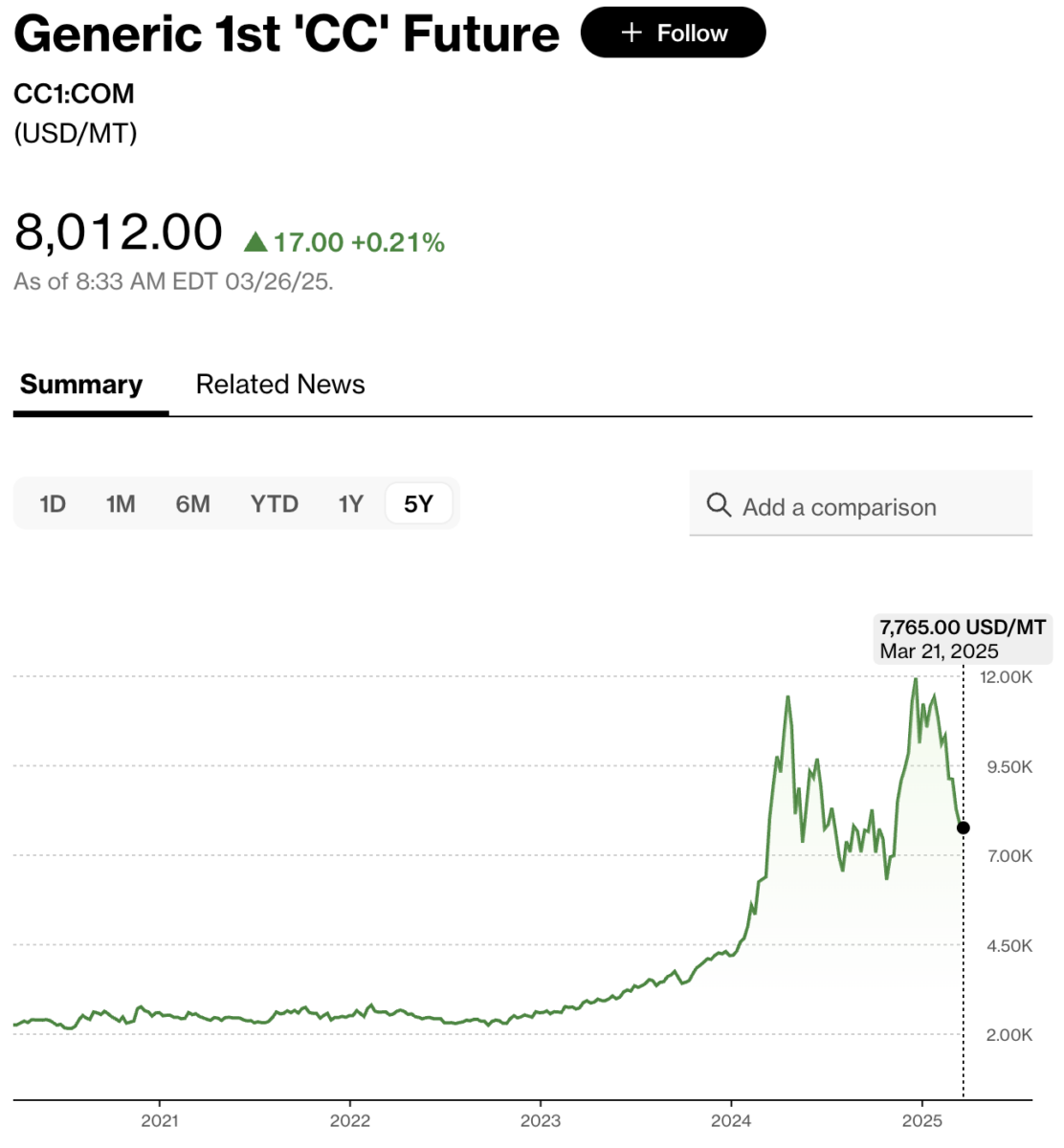
Task: Select the YTD chart range
Action: (x=275, y=504)
